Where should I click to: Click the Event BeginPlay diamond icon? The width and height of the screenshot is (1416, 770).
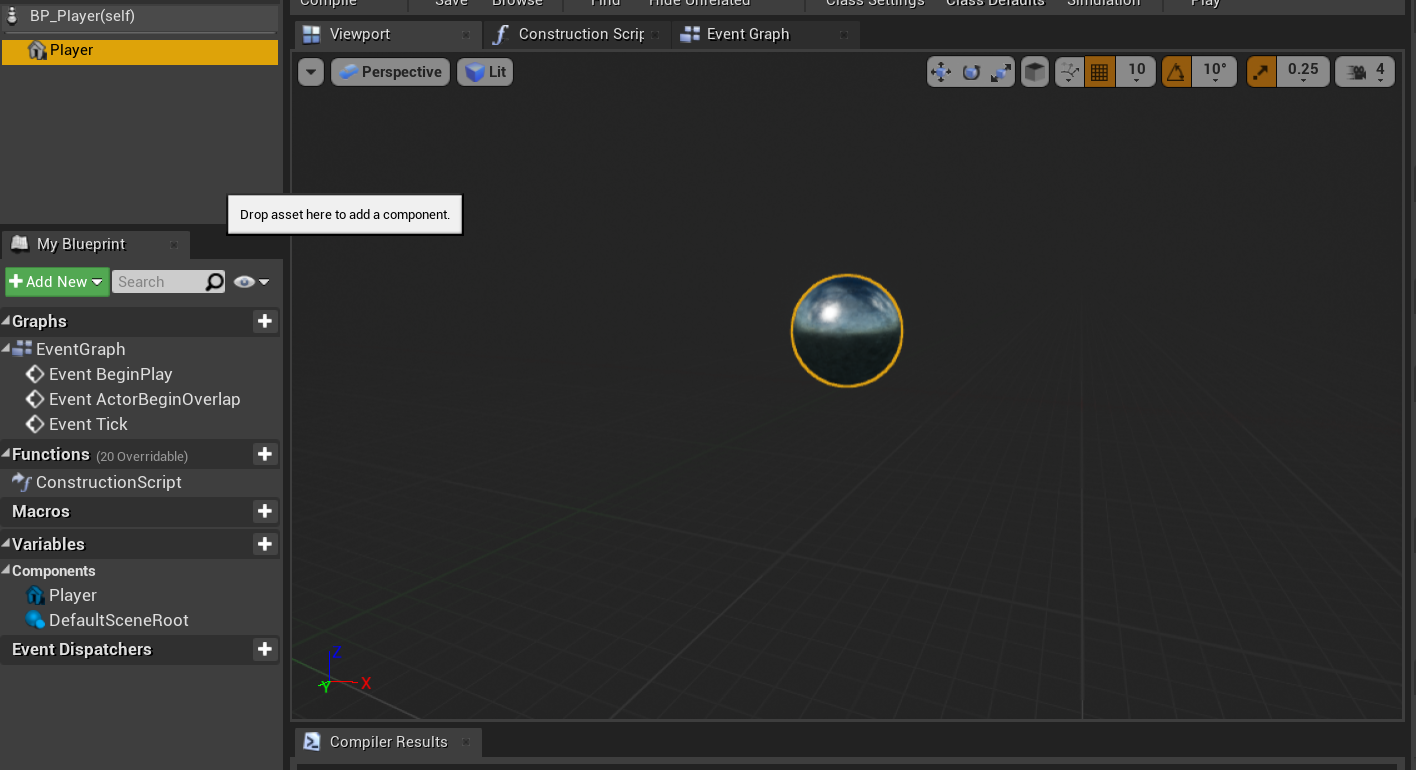(x=35, y=374)
